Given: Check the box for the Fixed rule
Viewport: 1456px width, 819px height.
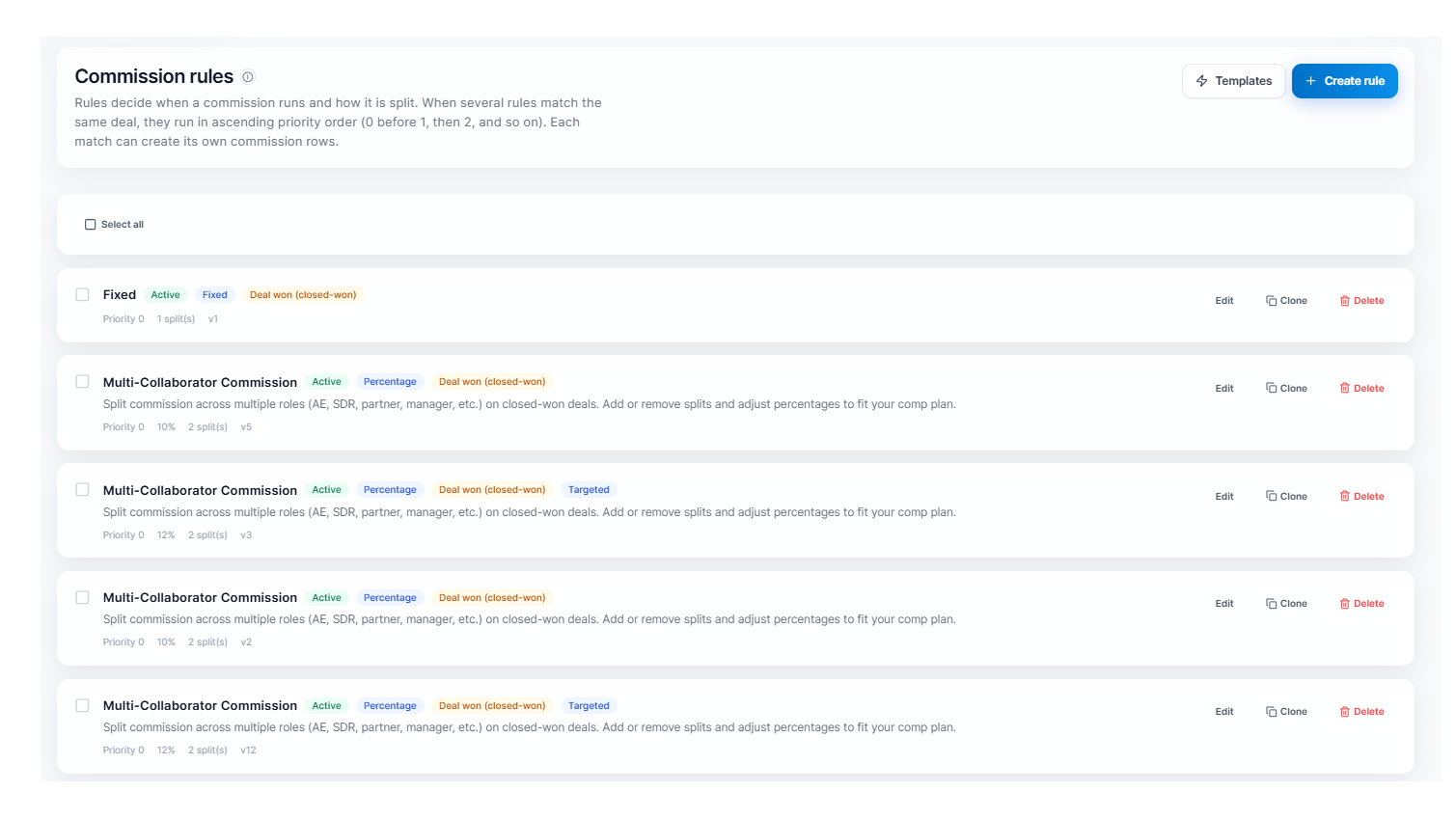Looking at the screenshot, I should [x=83, y=295].
